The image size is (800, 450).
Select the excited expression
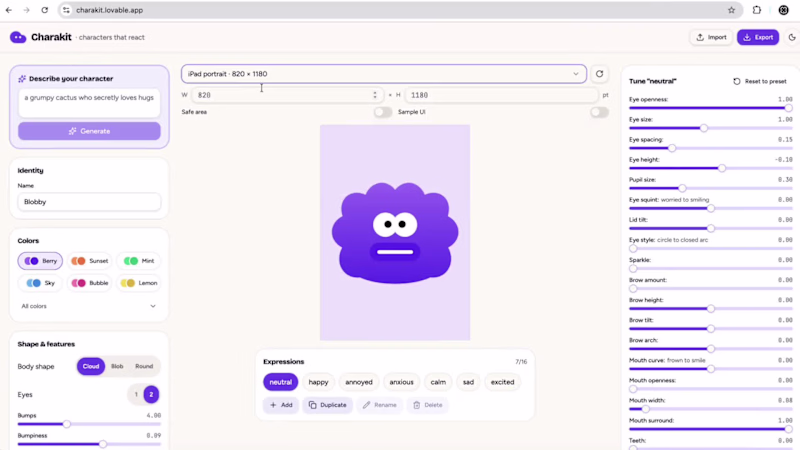click(x=503, y=382)
